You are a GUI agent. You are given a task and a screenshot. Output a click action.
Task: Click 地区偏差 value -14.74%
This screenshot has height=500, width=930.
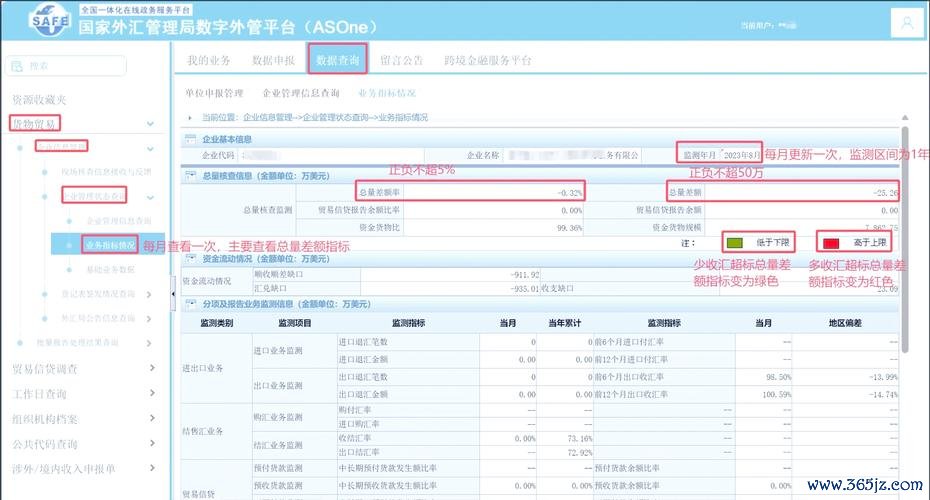coord(883,394)
